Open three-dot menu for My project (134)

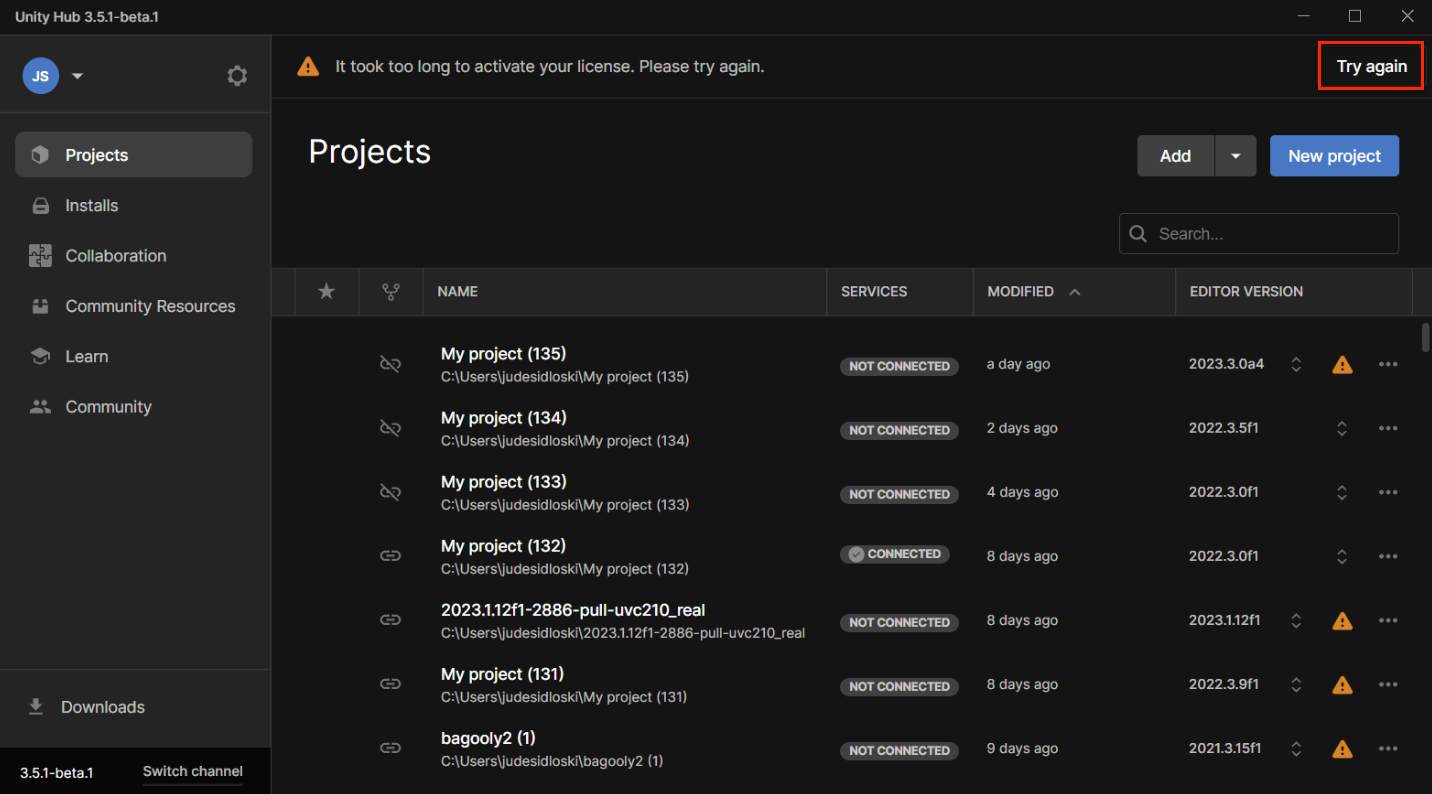(x=1387, y=429)
